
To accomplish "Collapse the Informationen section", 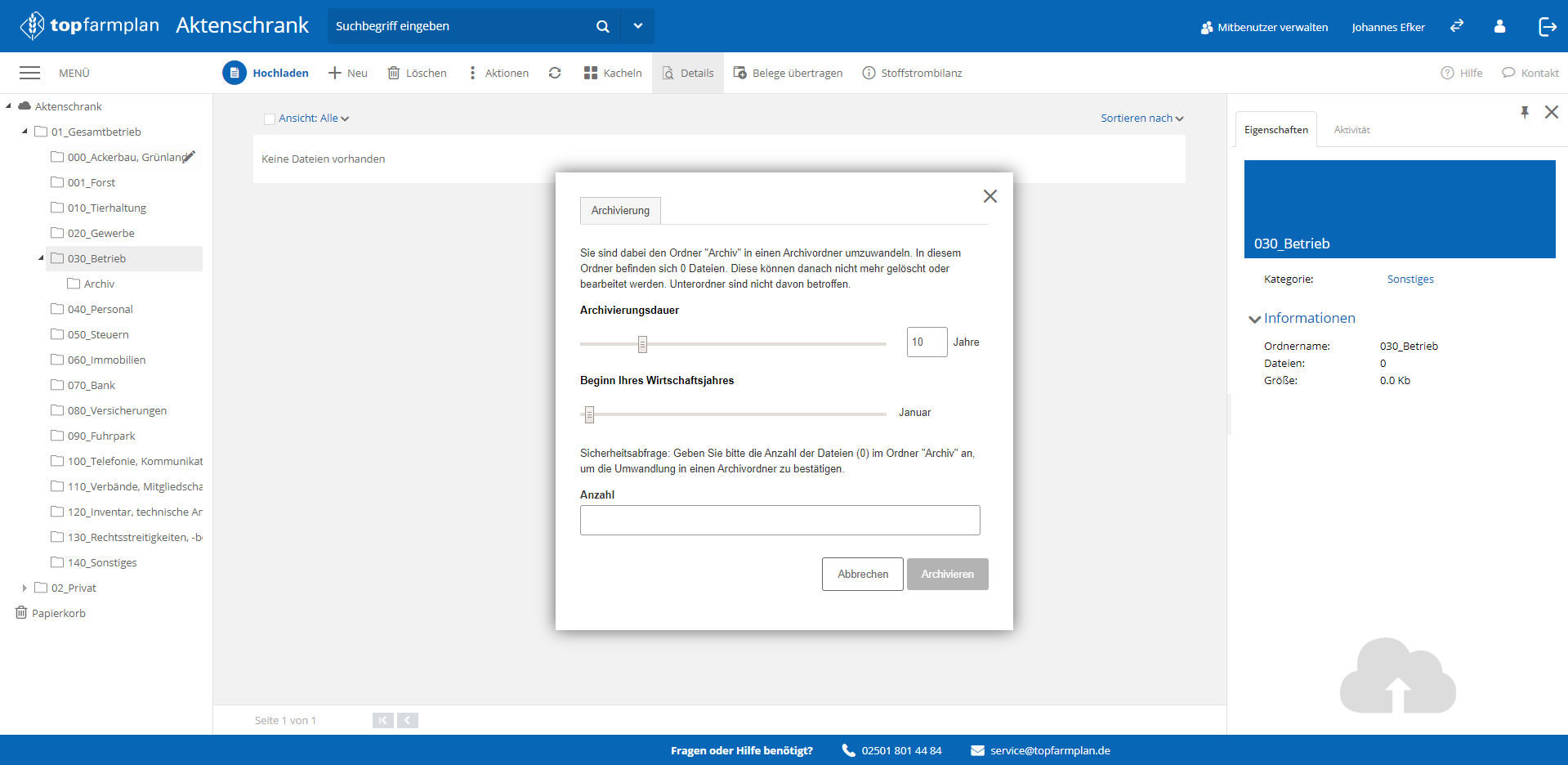I will [x=1254, y=319].
